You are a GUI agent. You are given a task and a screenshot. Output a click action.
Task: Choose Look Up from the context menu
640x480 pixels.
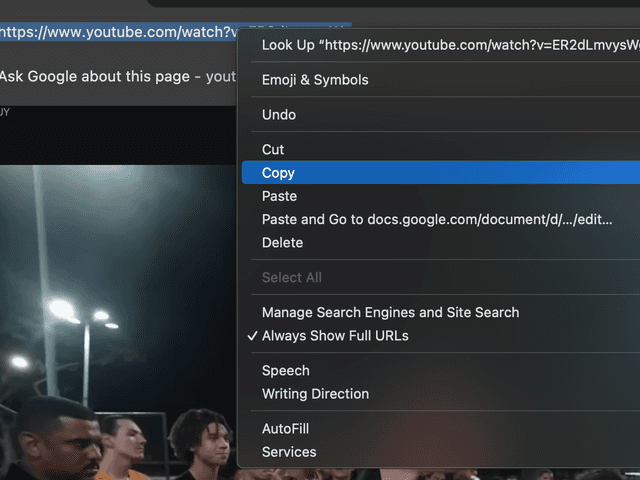click(441, 45)
